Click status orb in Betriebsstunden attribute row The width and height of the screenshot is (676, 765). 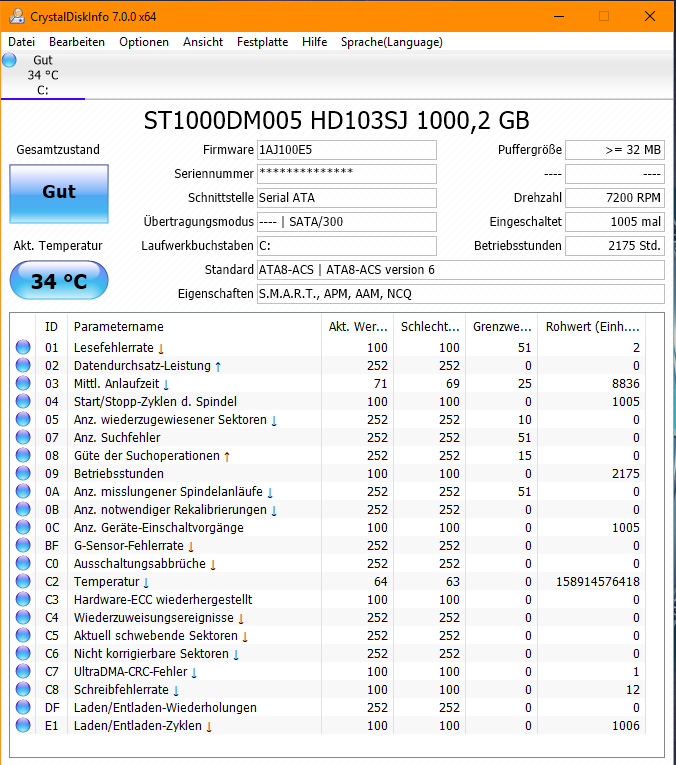click(23, 473)
